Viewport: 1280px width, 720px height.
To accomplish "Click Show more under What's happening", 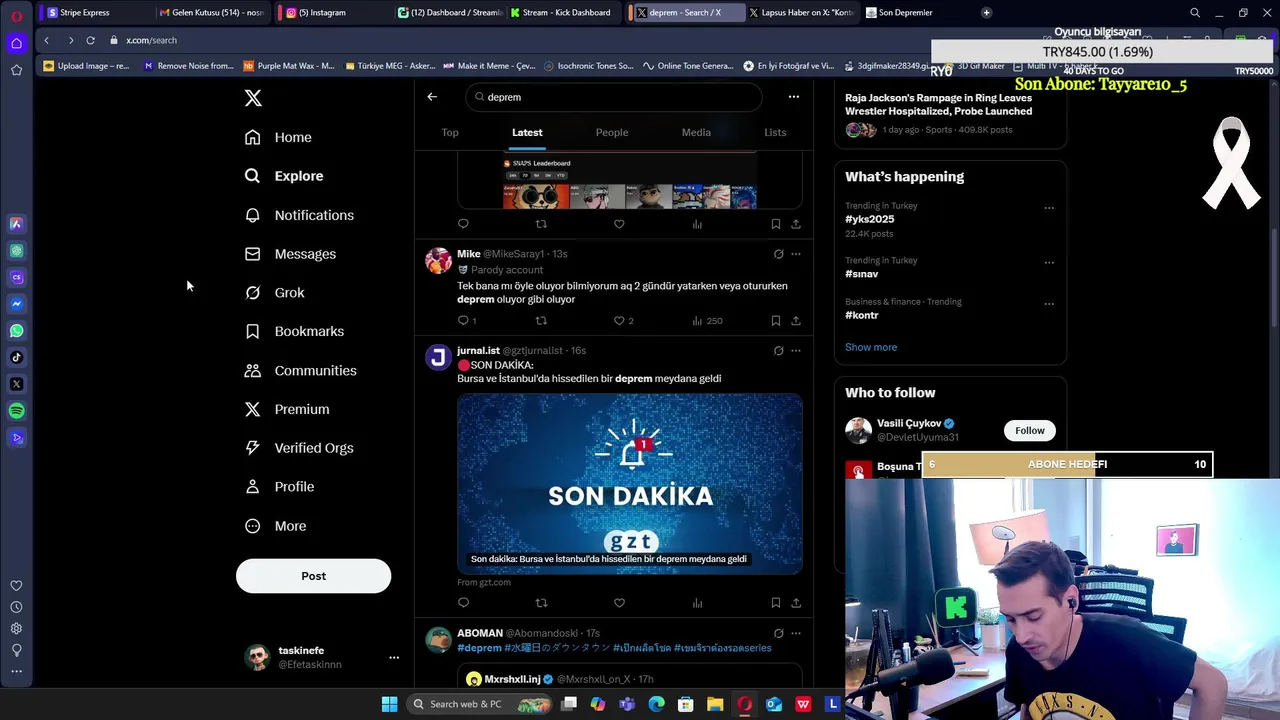I will 871,347.
